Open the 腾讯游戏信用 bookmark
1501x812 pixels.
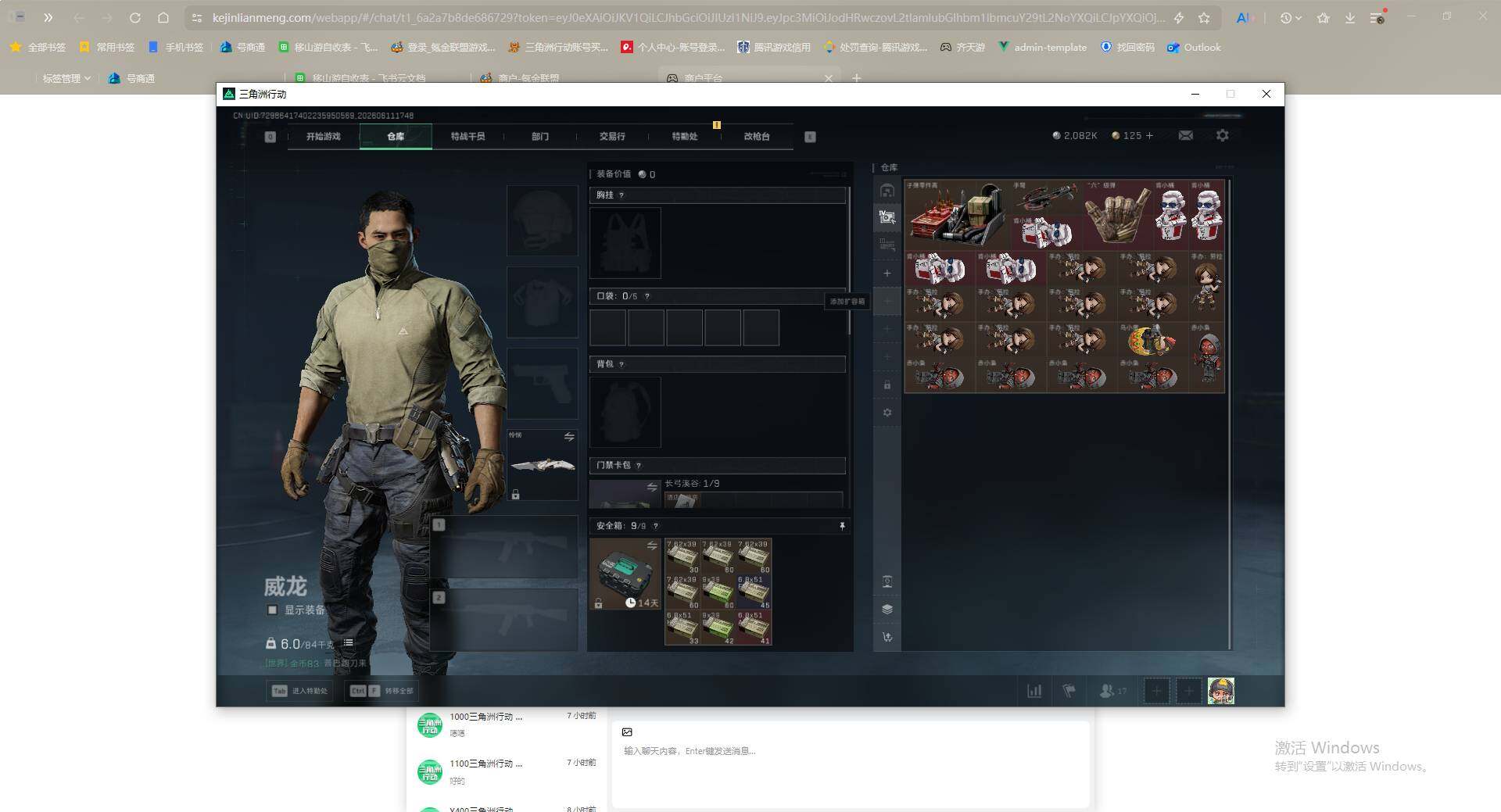pyautogui.click(x=774, y=47)
